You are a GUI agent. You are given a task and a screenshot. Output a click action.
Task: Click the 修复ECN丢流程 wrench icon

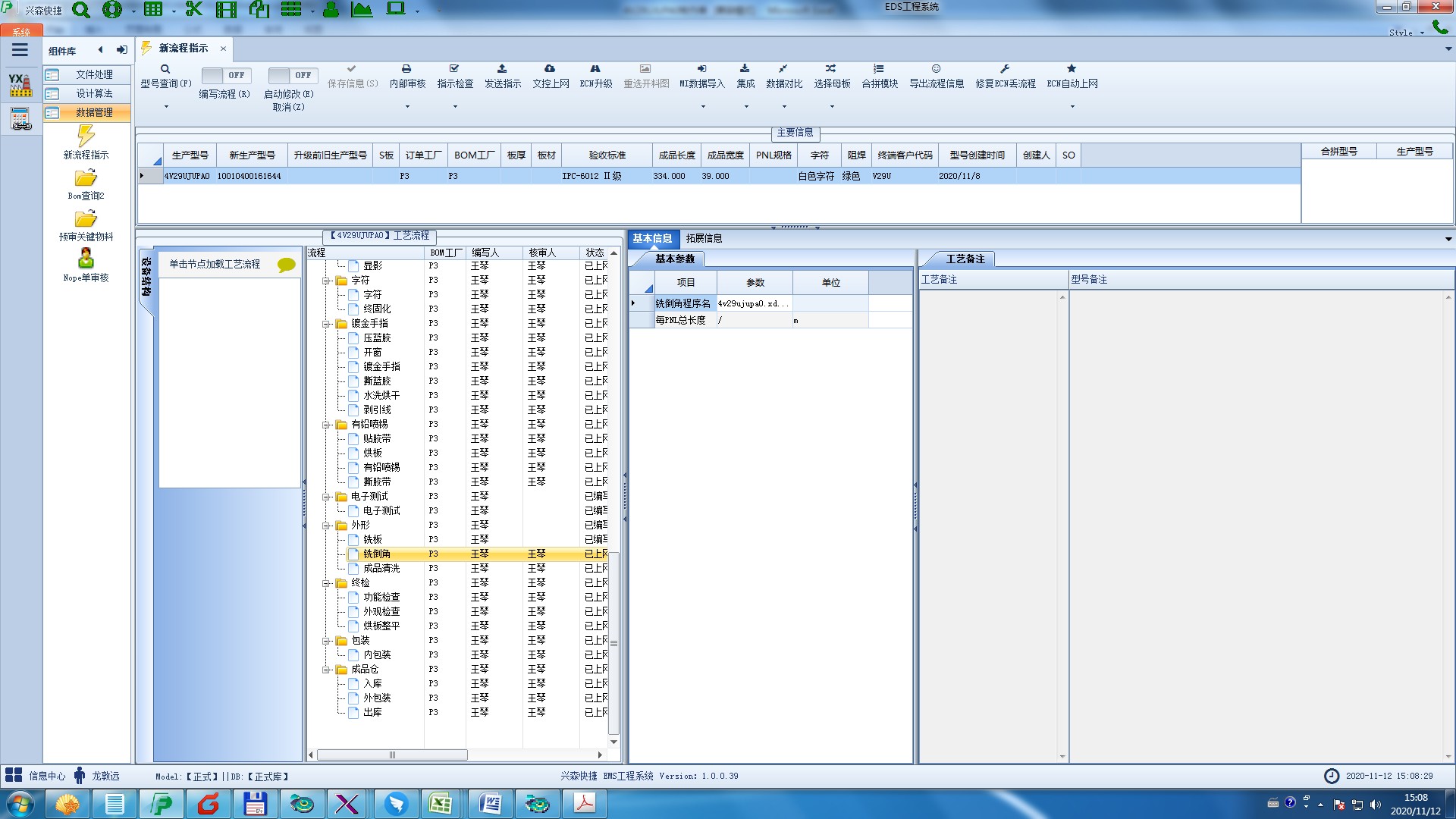click(1005, 69)
